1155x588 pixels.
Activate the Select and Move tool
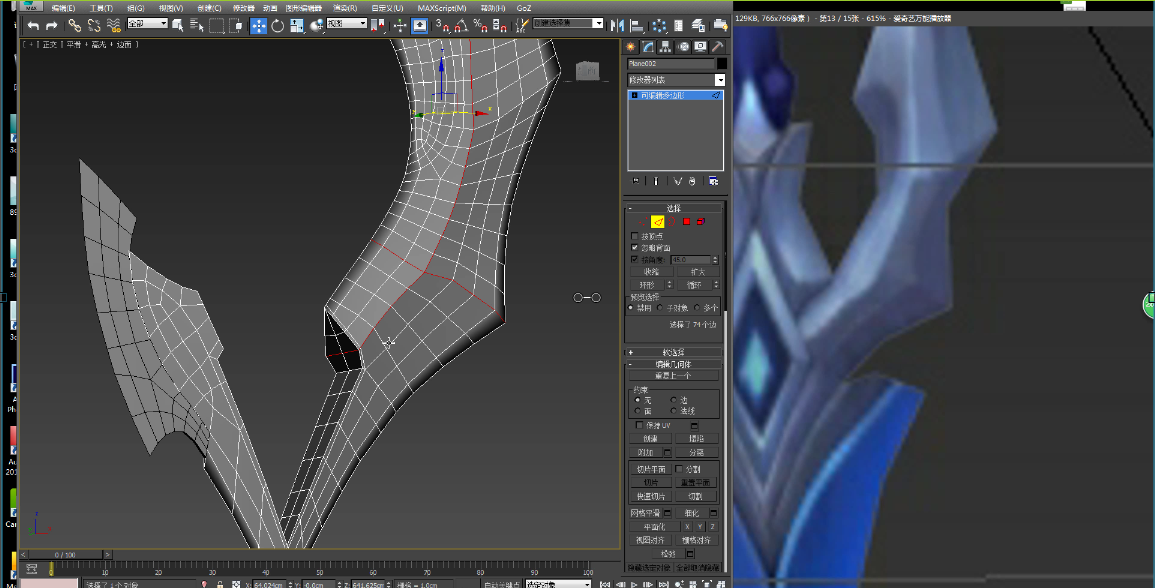[259, 26]
